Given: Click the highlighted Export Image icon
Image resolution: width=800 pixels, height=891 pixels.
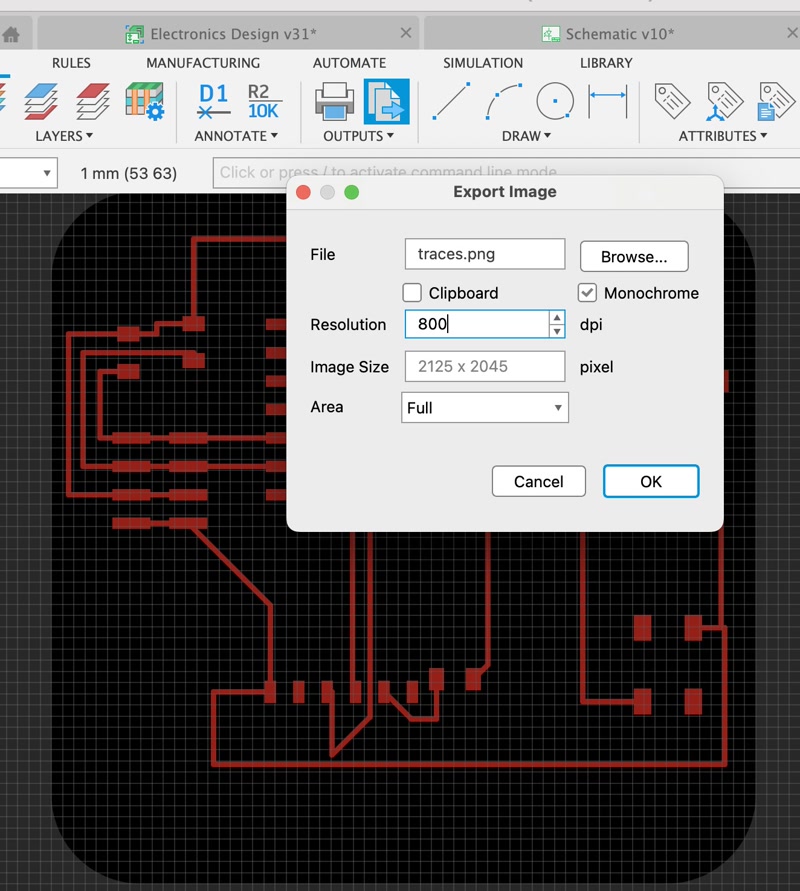Looking at the screenshot, I should coord(386,101).
